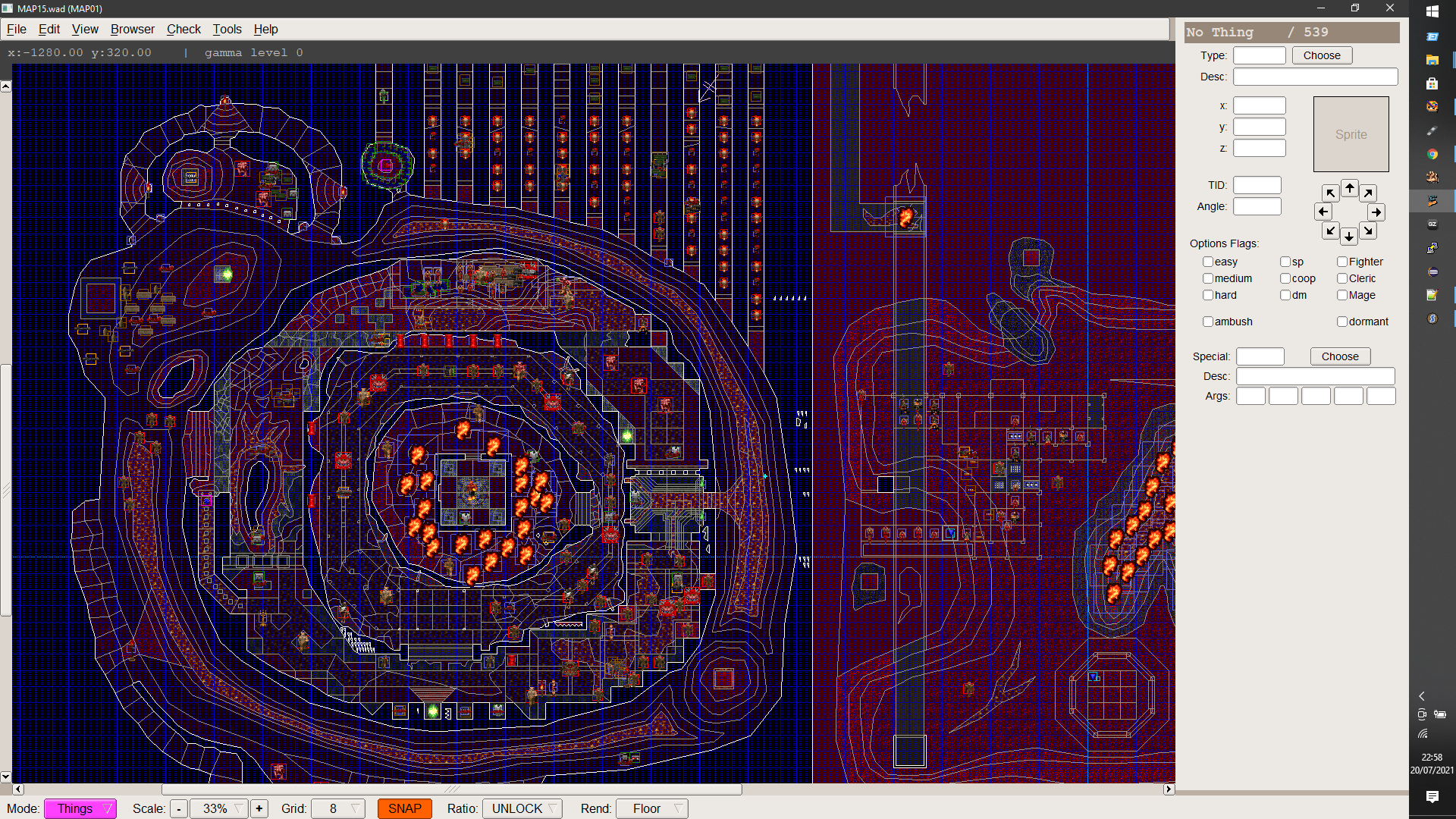
Task: Click the TID input field
Action: pyautogui.click(x=1257, y=185)
